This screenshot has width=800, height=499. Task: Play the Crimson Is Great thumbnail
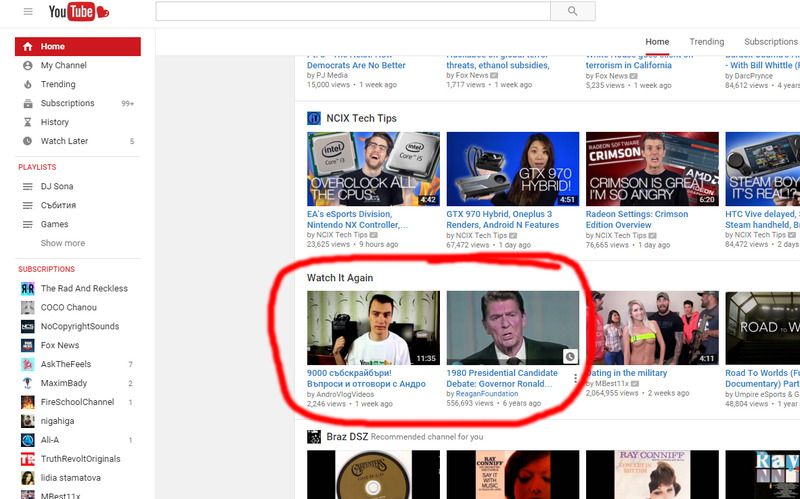click(652, 169)
